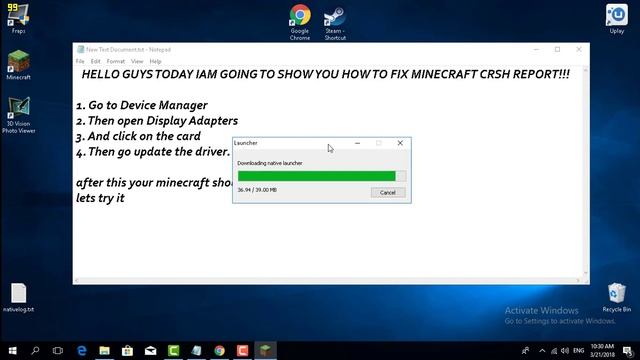Click the 'lets try it' line in Notepad
The image size is (640, 360).
tap(100, 198)
